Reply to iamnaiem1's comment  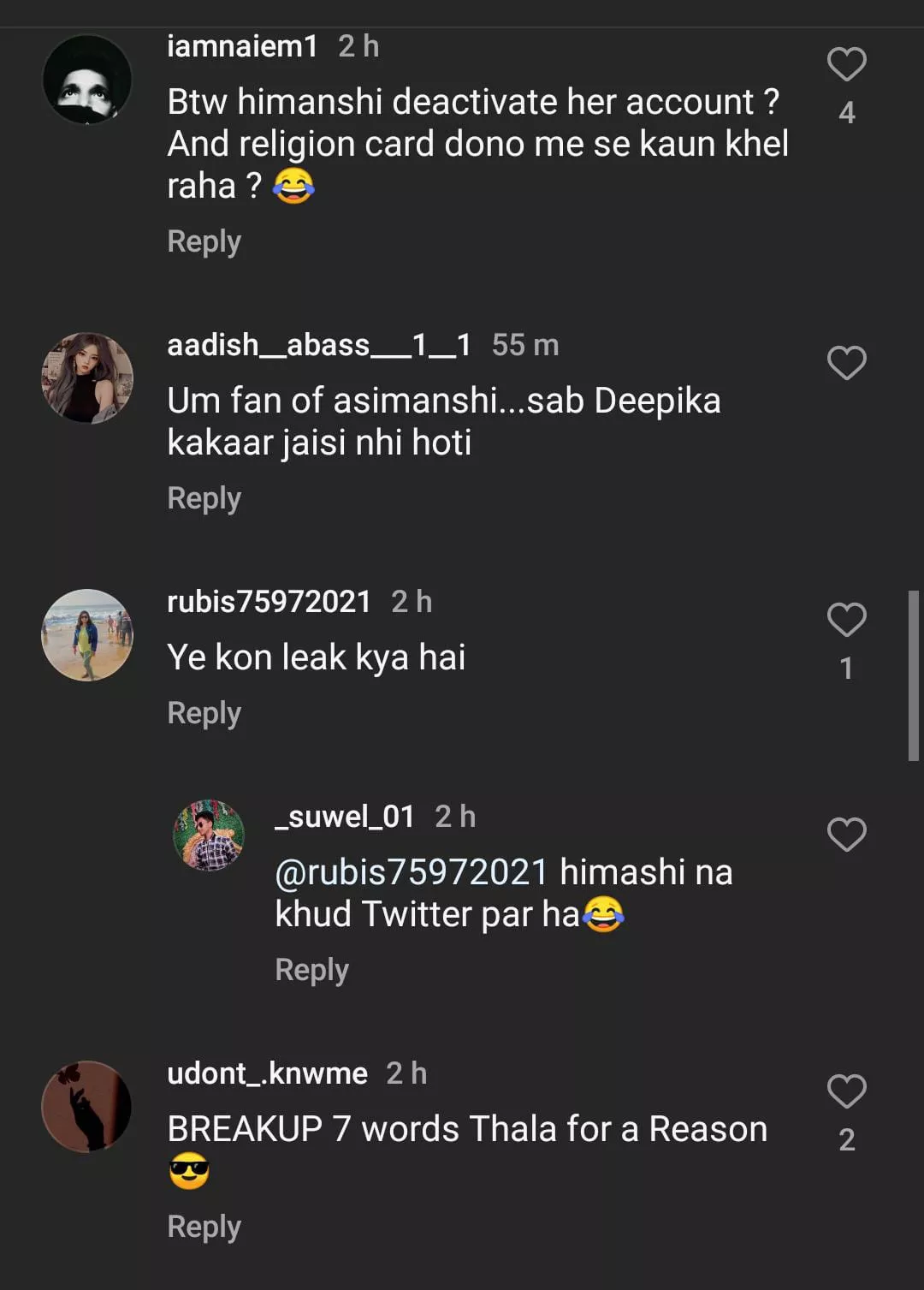204,241
